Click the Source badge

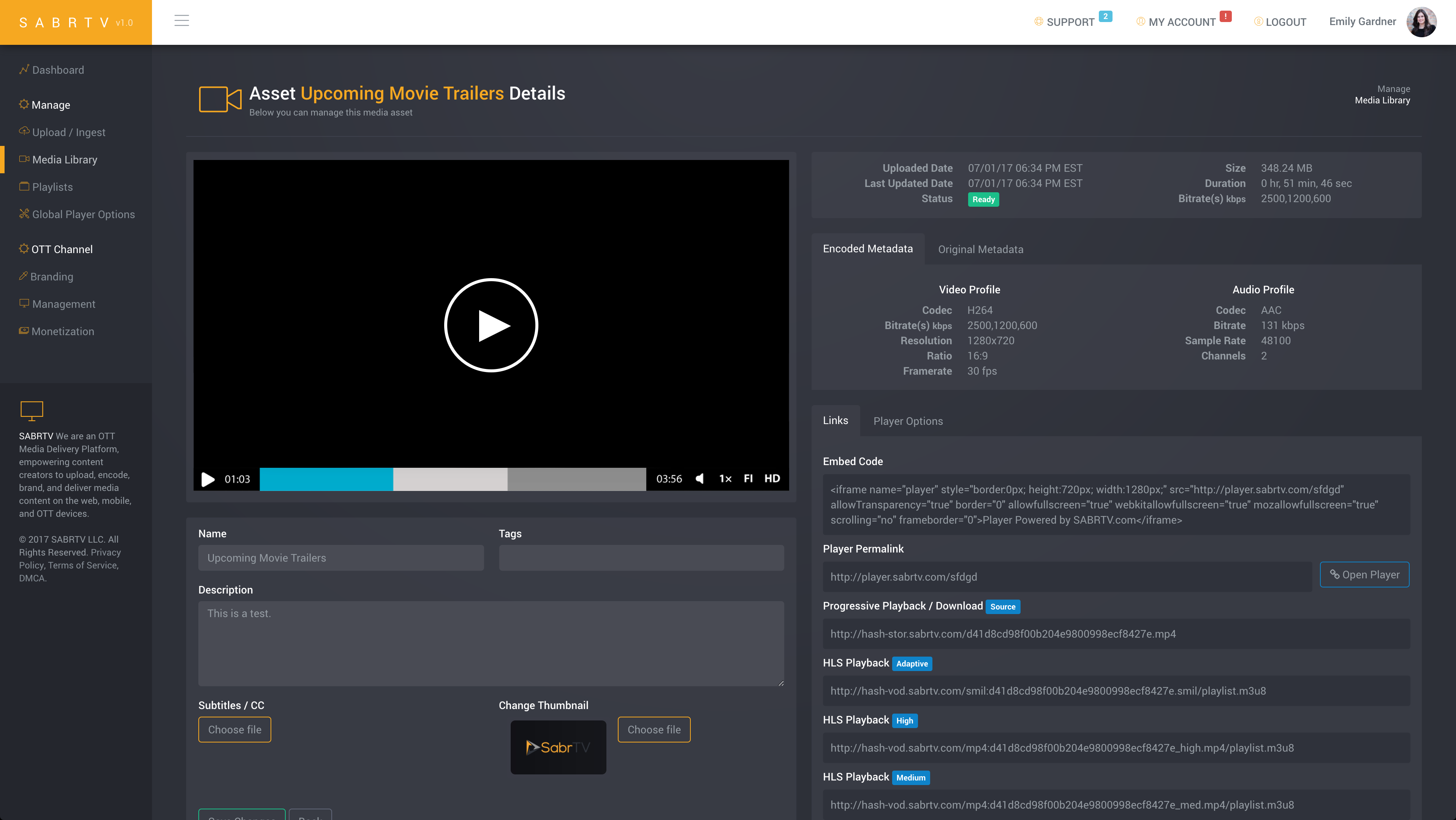click(1003, 607)
